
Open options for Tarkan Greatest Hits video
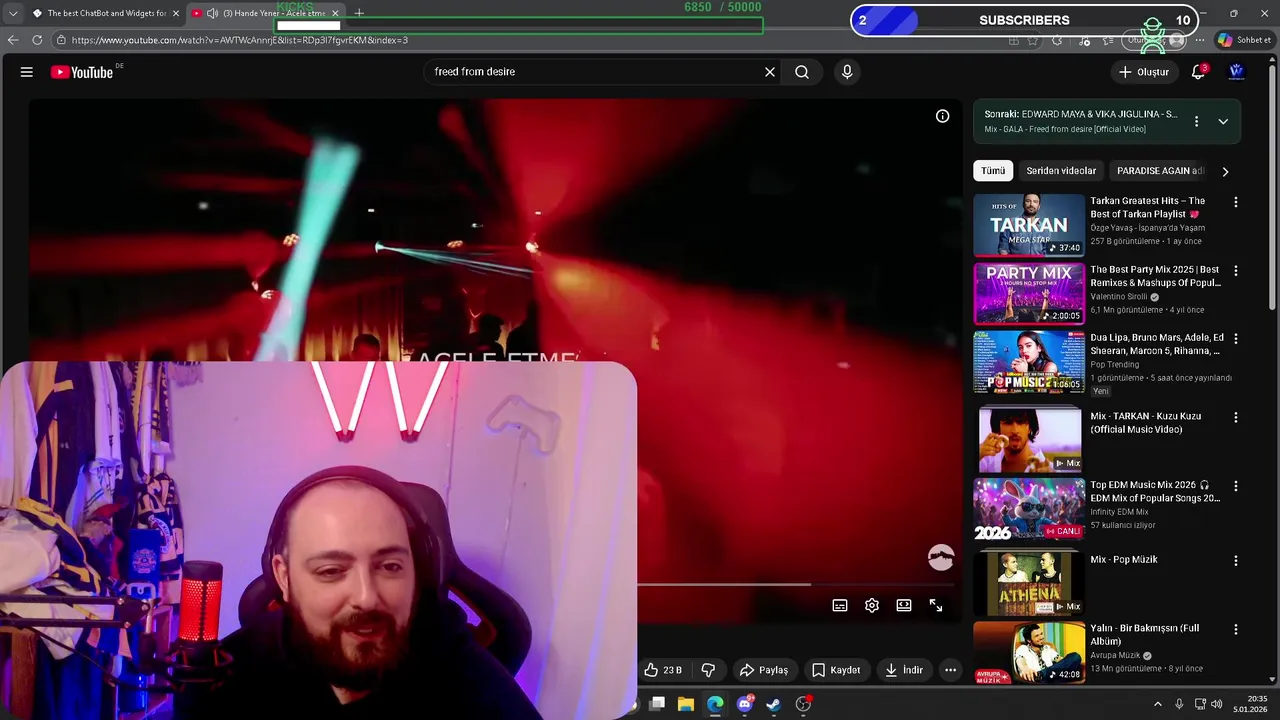pos(1236,202)
